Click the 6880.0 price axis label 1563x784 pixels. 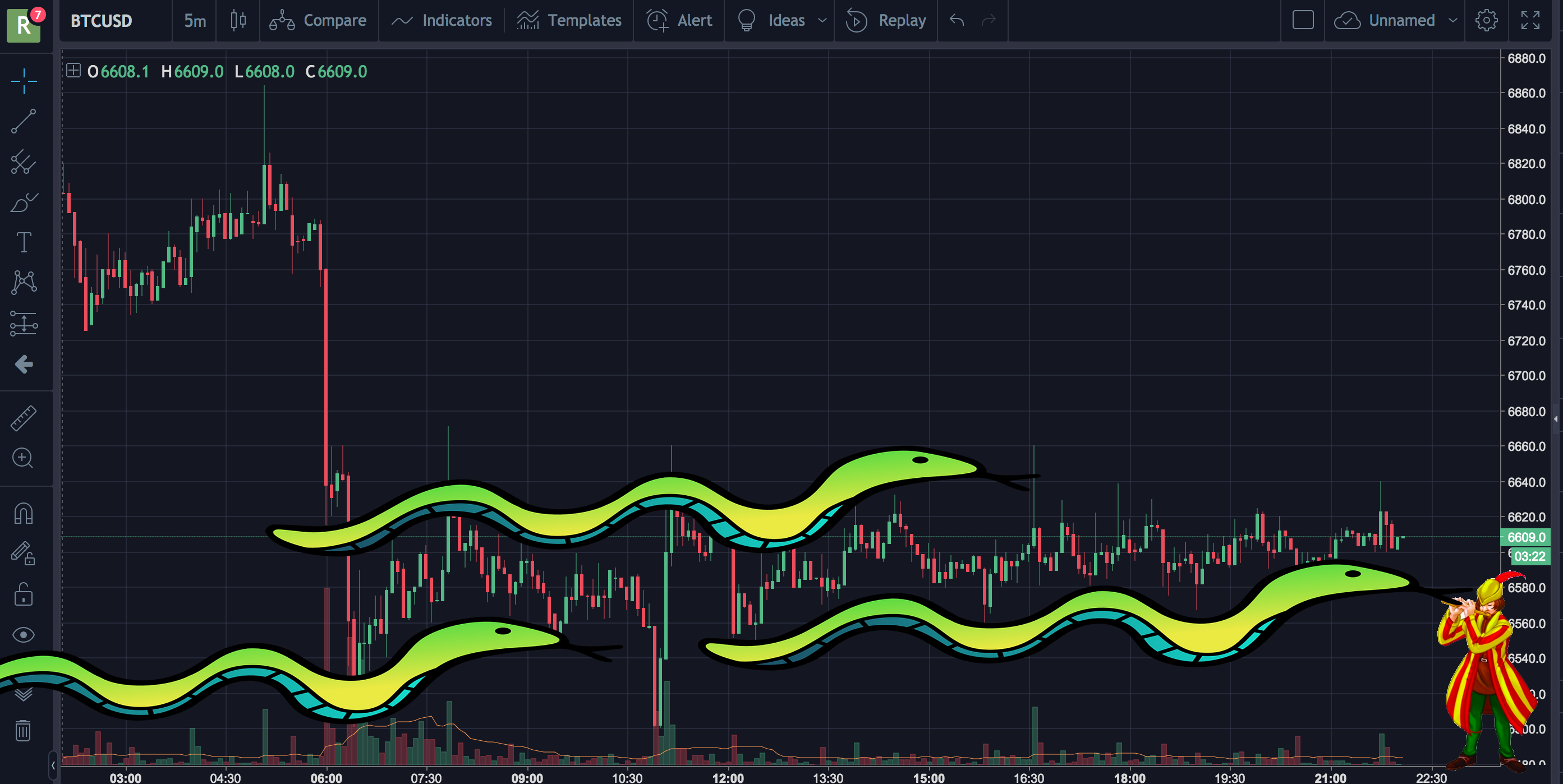pyautogui.click(x=1526, y=59)
